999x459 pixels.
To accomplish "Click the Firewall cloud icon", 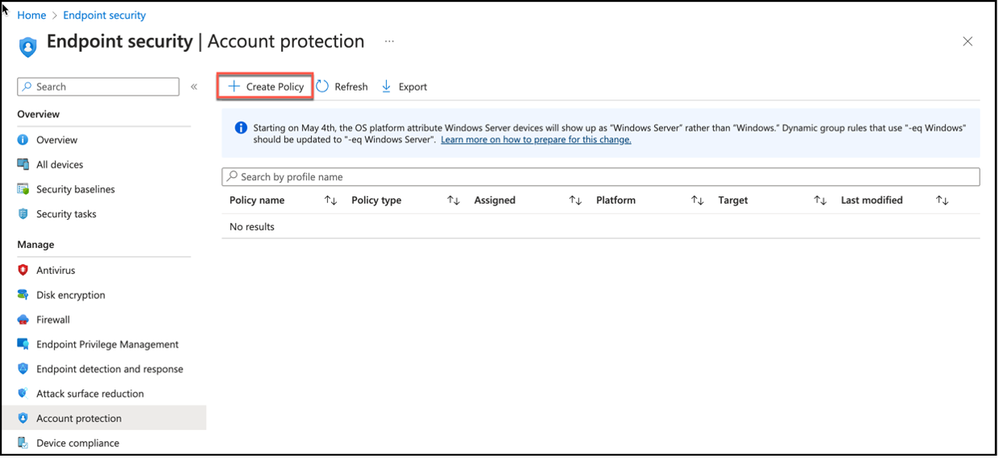I will point(23,319).
